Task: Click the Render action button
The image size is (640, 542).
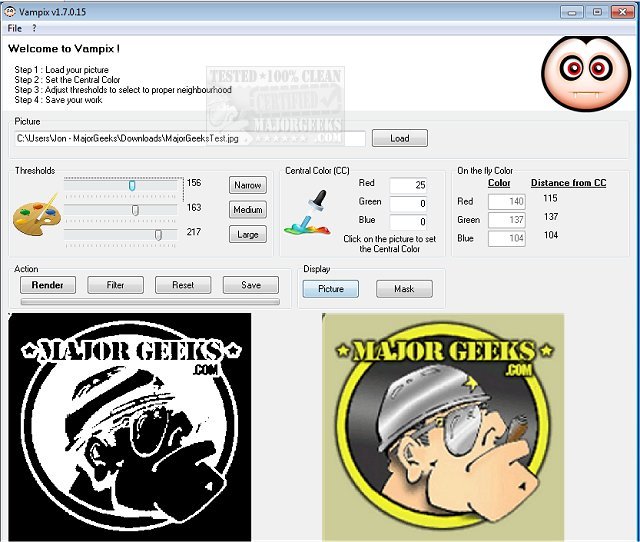Action: (x=48, y=285)
